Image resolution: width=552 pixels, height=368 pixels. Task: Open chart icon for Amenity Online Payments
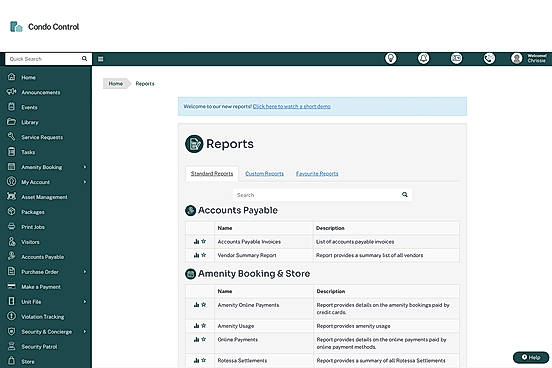196,305
